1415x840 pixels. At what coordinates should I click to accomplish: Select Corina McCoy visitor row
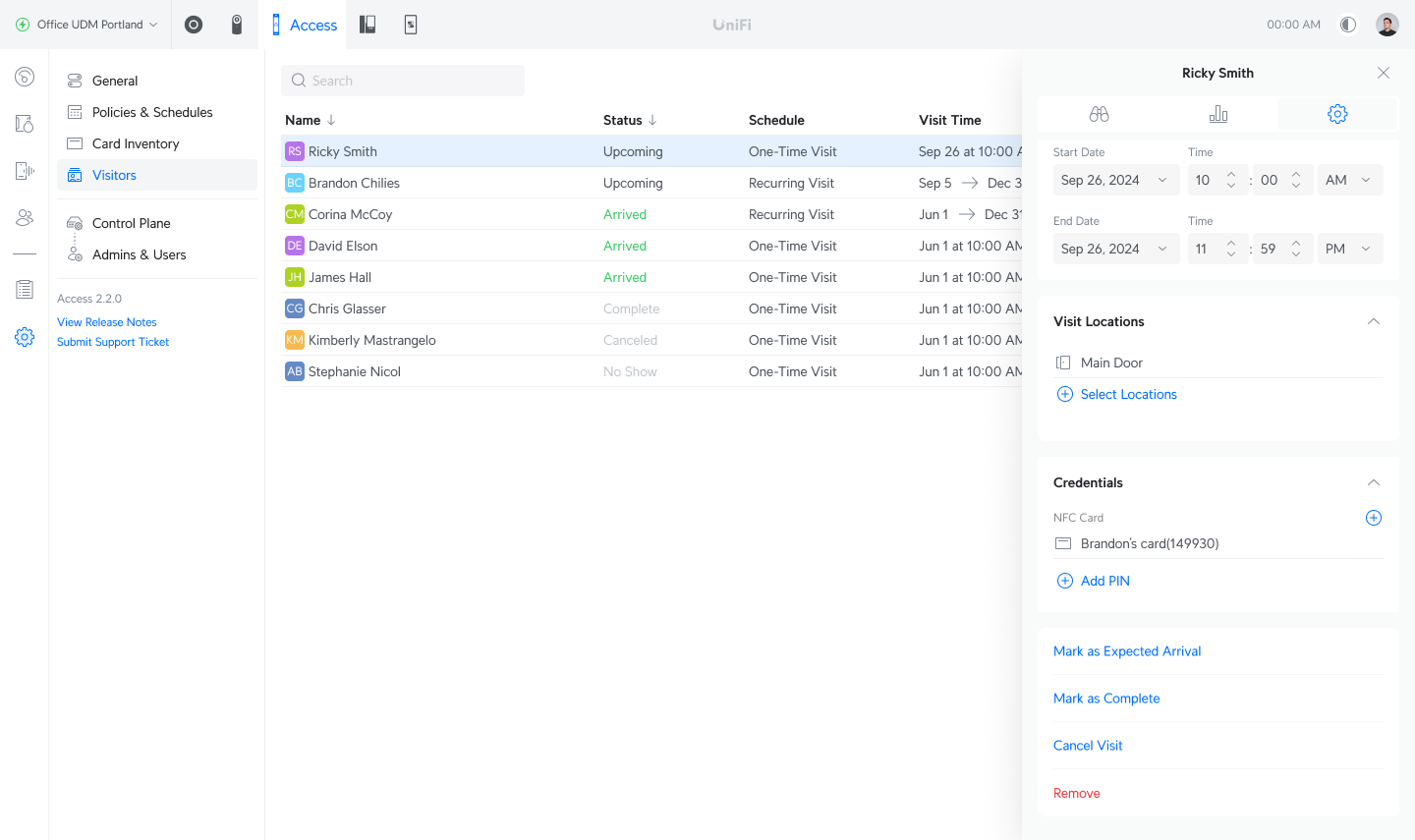coord(651,214)
